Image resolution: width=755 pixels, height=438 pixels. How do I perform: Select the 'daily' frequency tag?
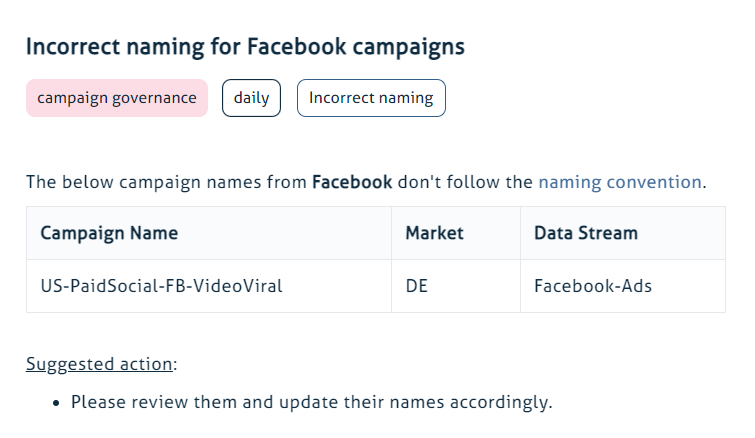pyautogui.click(x=252, y=98)
